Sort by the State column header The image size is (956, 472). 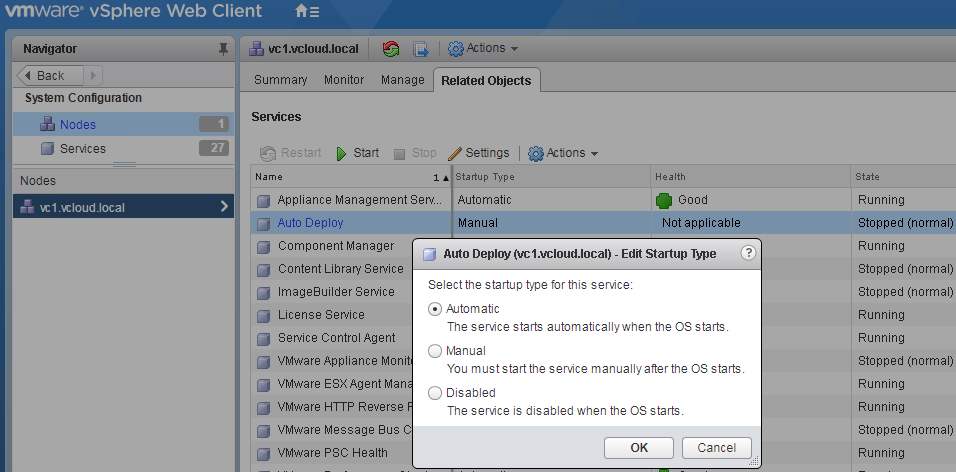[903, 177]
